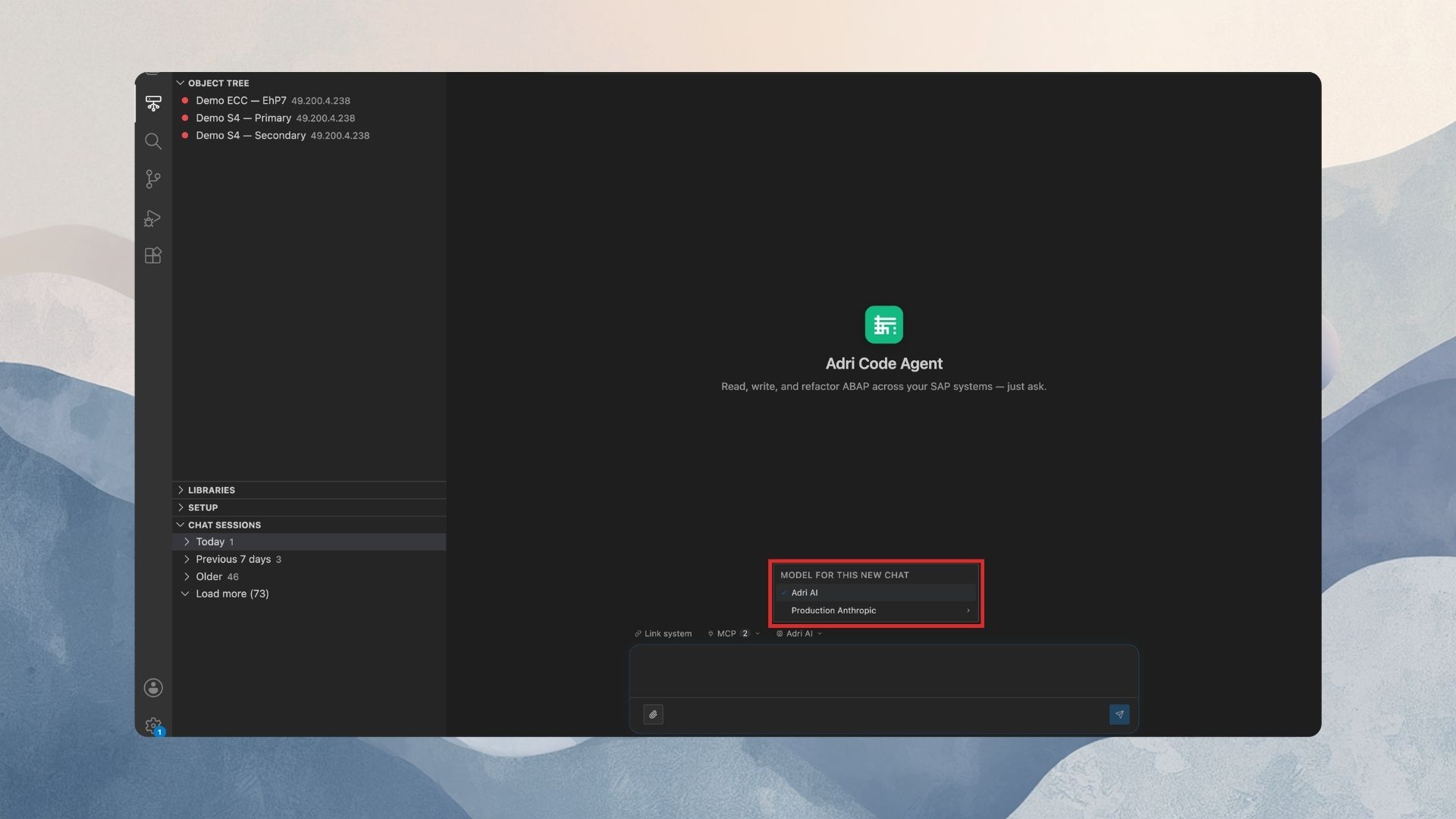Click the "MODEL FOR THIS NEW CHAT" menu header
The width and height of the screenshot is (1456, 819).
pyautogui.click(x=845, y=575)
